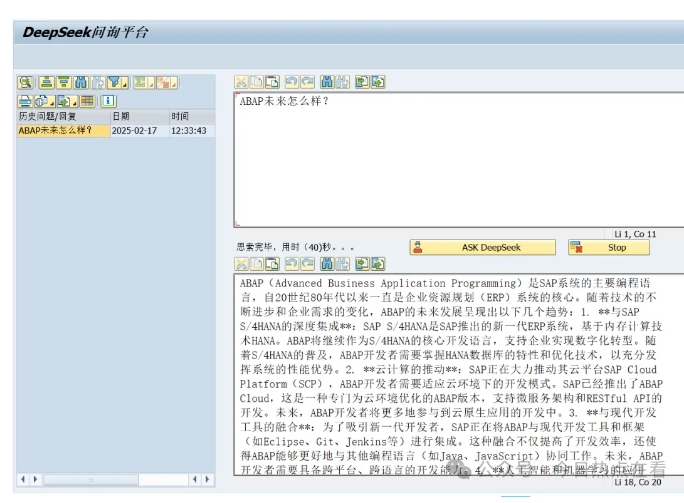Click the 'Li 1, Co 11' cursor position indicator
684x503 pixels.
click(x=635, y=234)
